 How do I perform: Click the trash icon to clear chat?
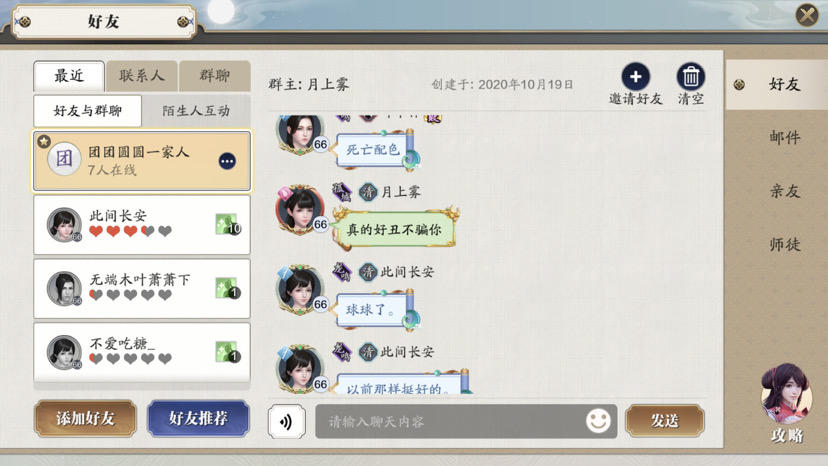(x=691, y=77)
